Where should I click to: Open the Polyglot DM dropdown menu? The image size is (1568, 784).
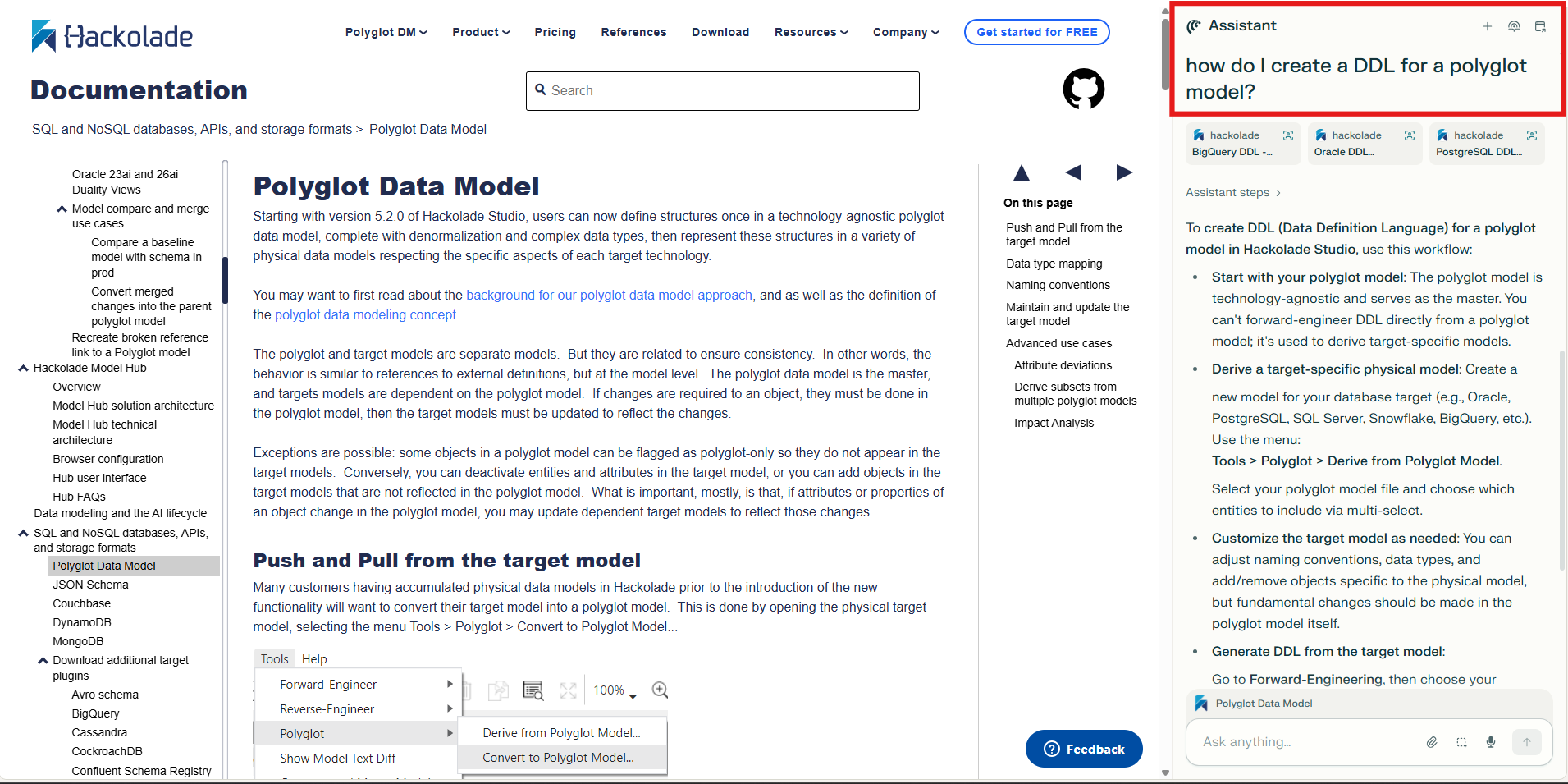coord(386,32)
